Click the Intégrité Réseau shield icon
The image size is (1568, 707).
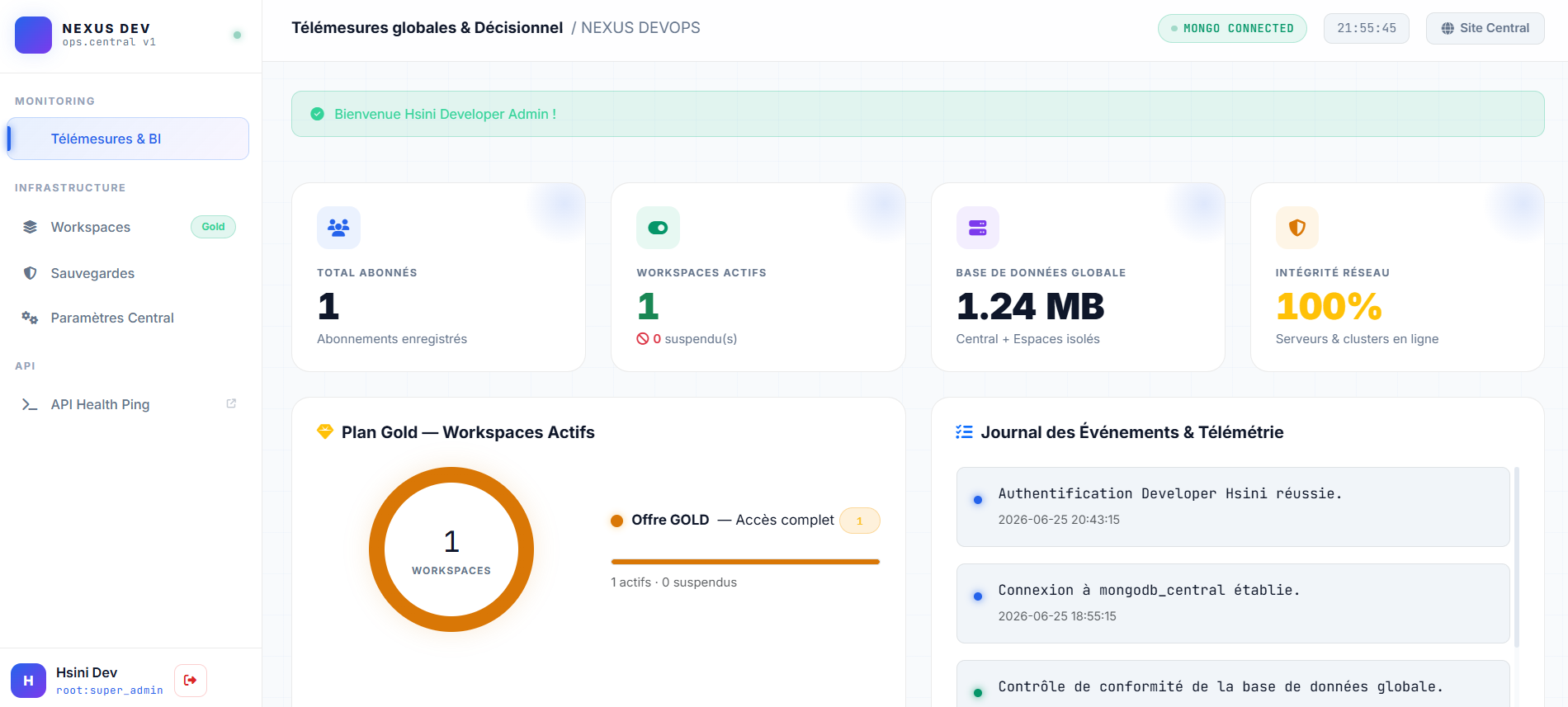click(1297, 228)
